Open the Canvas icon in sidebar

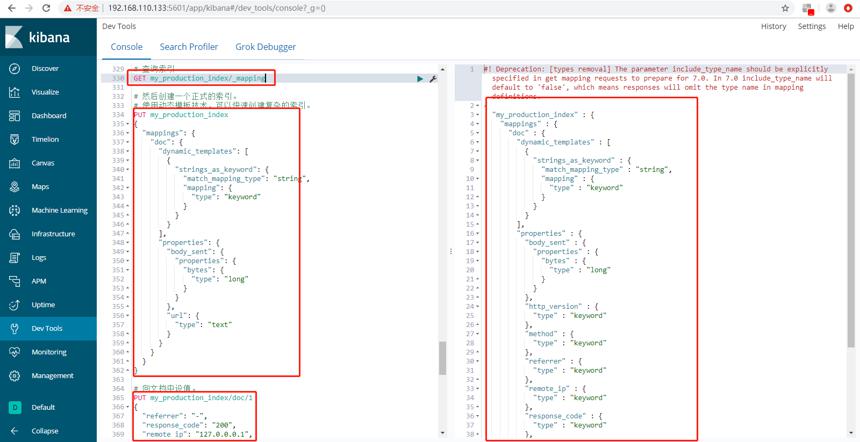[15, 163]
